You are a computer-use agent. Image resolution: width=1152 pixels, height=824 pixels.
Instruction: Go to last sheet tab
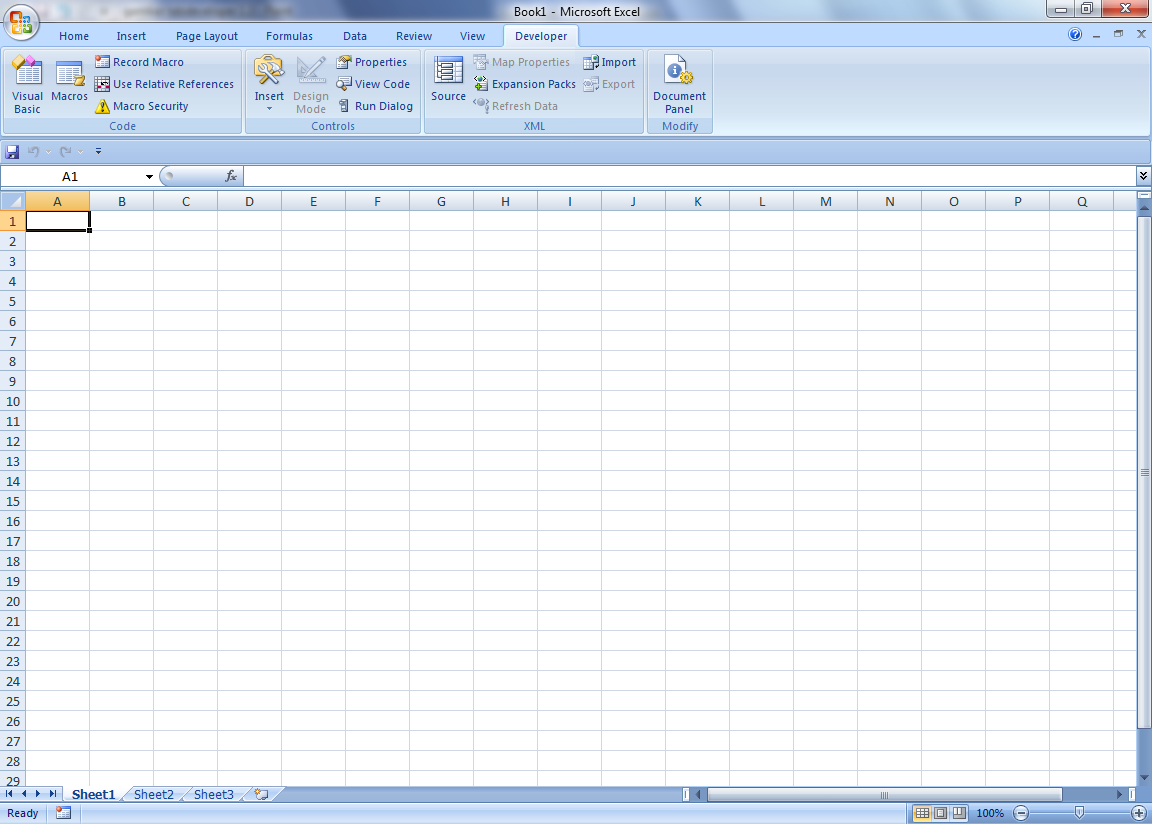coord(53,794)
